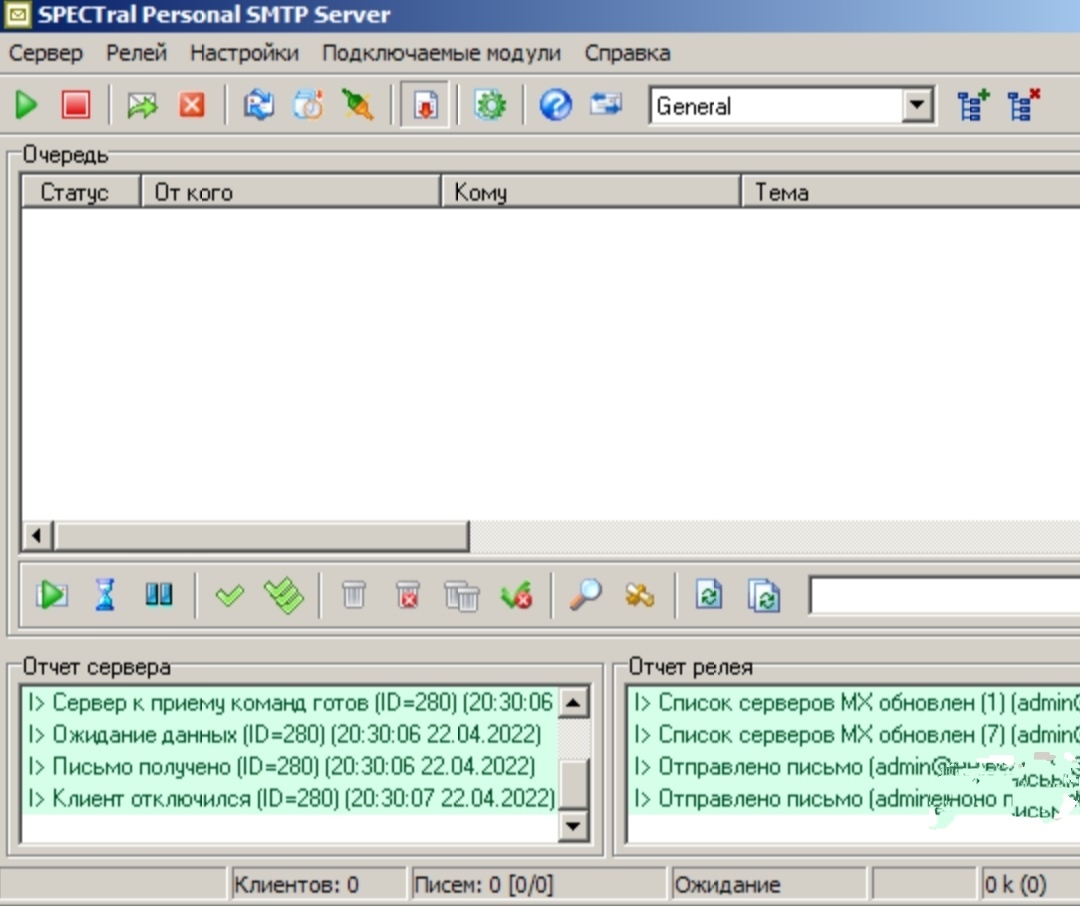Click the queue horizontal scrollbar thumb
The height and width of the screenshot is (906, 1080).
[x=262, y=535]
